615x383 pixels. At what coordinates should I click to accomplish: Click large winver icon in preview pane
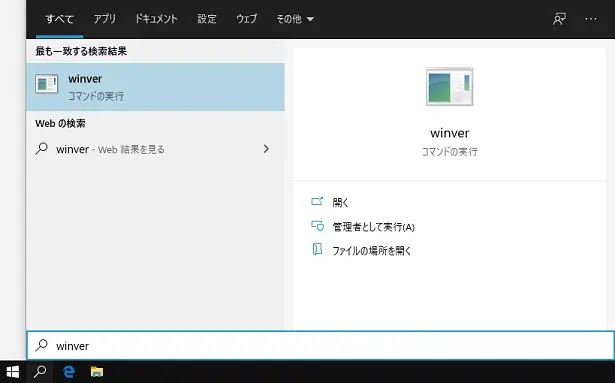click(x=449, y=86)
